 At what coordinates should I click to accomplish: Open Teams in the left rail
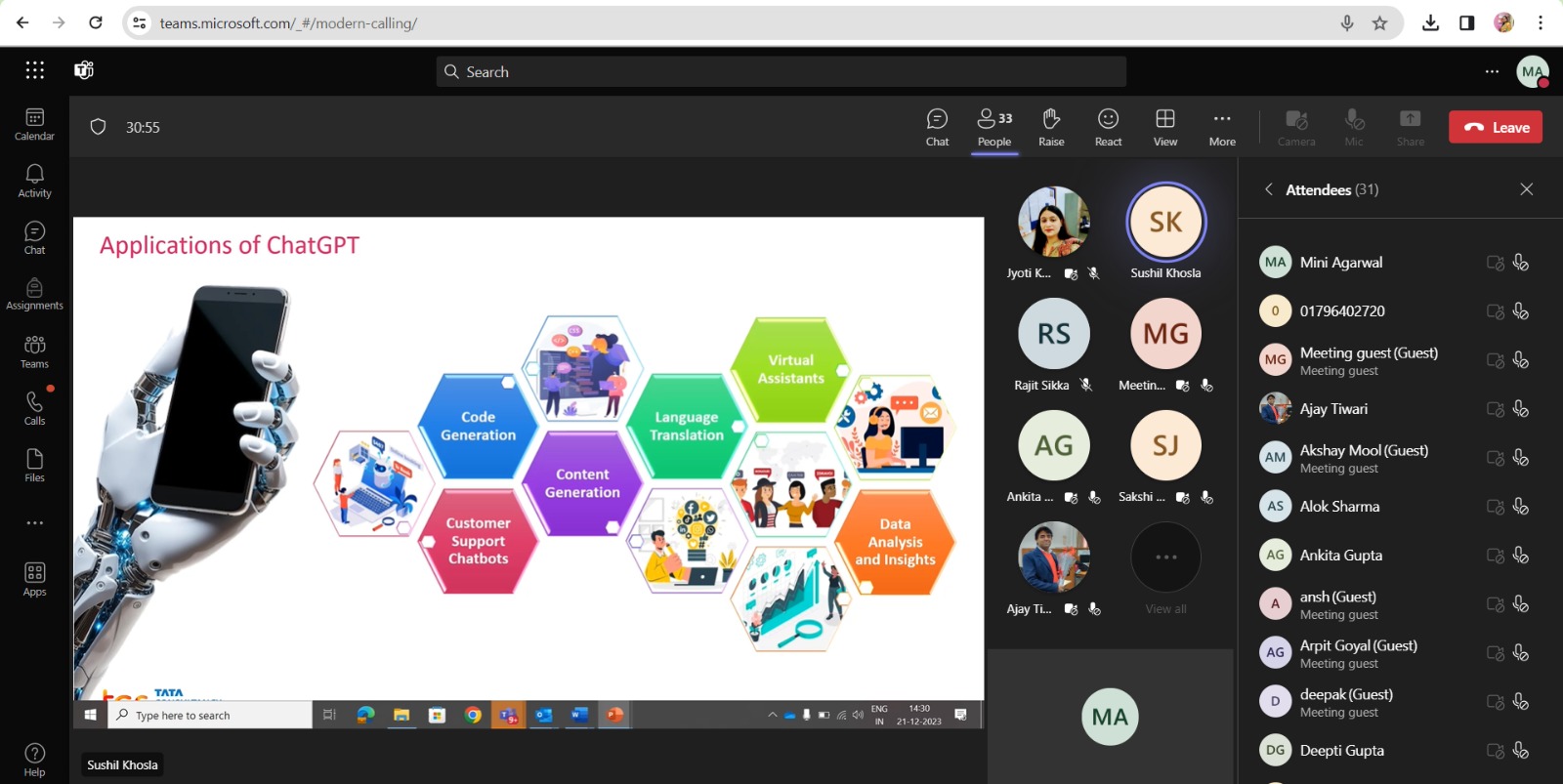(x=34, y=351)
